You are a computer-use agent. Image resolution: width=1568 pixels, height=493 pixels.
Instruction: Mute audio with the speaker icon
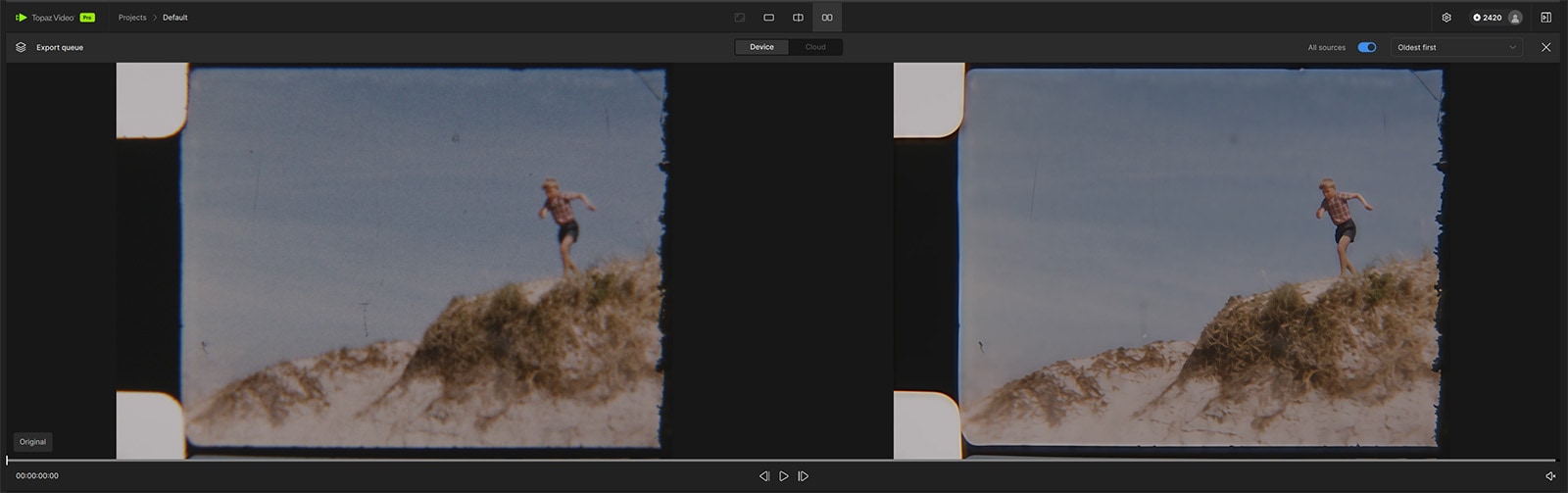(x=1549, y=476)
